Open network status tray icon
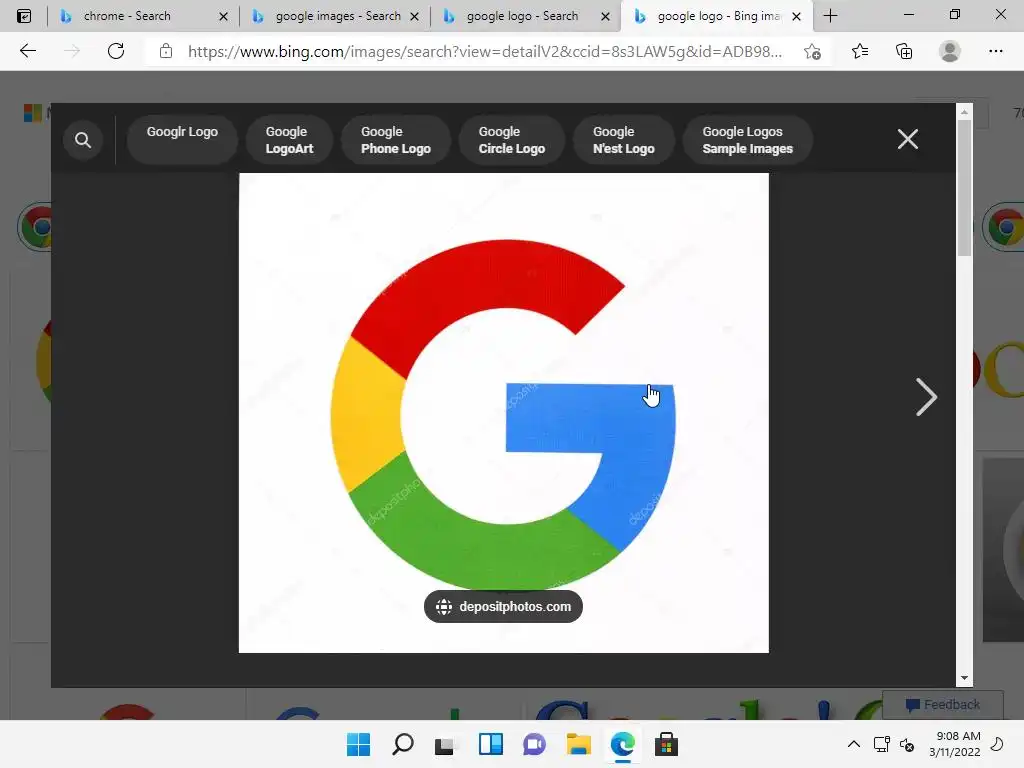The width and height of the screenshot is (1024, 768). [x=882, y=744]
